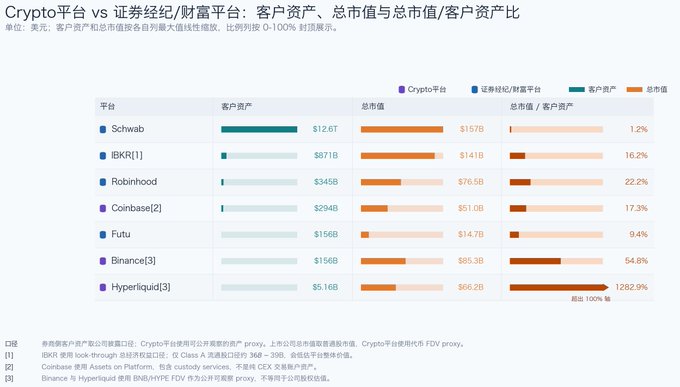Screen dimensions: 680x387
Task: Click the purple Crypto平台 legend swatch
Action: coord(402,89)
